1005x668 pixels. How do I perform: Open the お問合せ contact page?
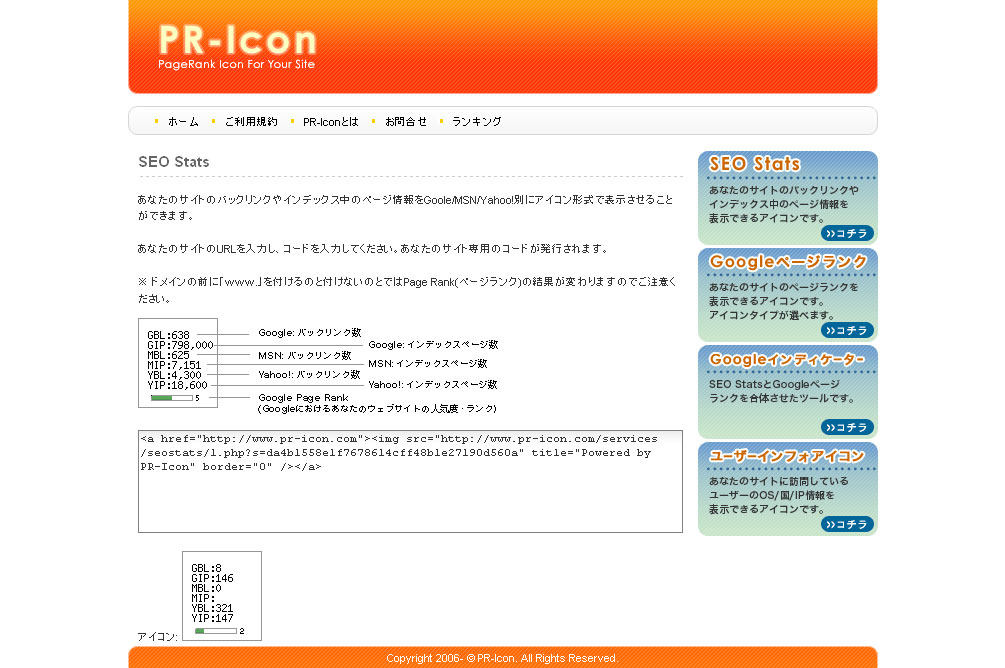point(405,121)
